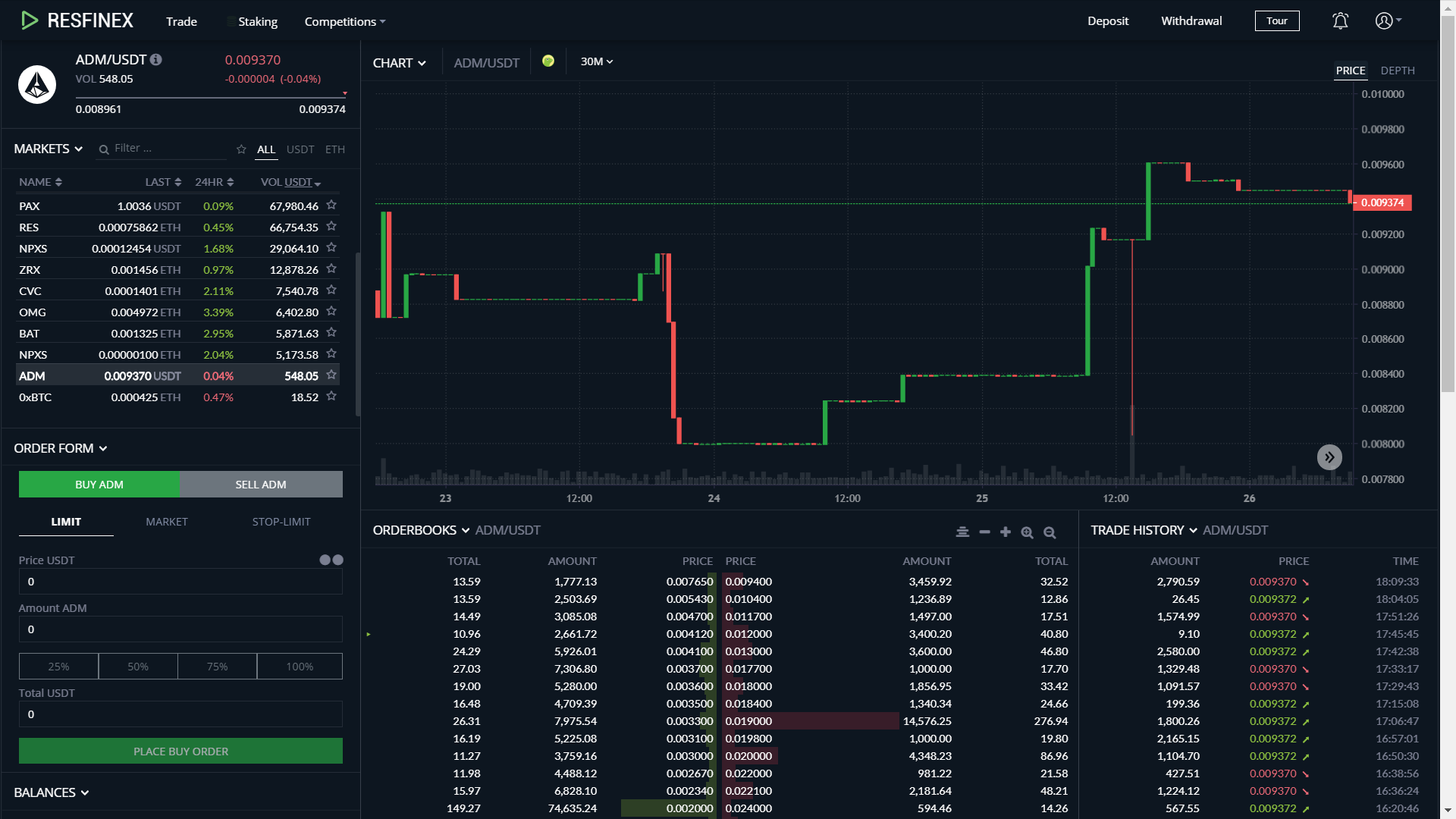Select the LIMIT order type tab
1456x819 pixels.
pos(66,522)
